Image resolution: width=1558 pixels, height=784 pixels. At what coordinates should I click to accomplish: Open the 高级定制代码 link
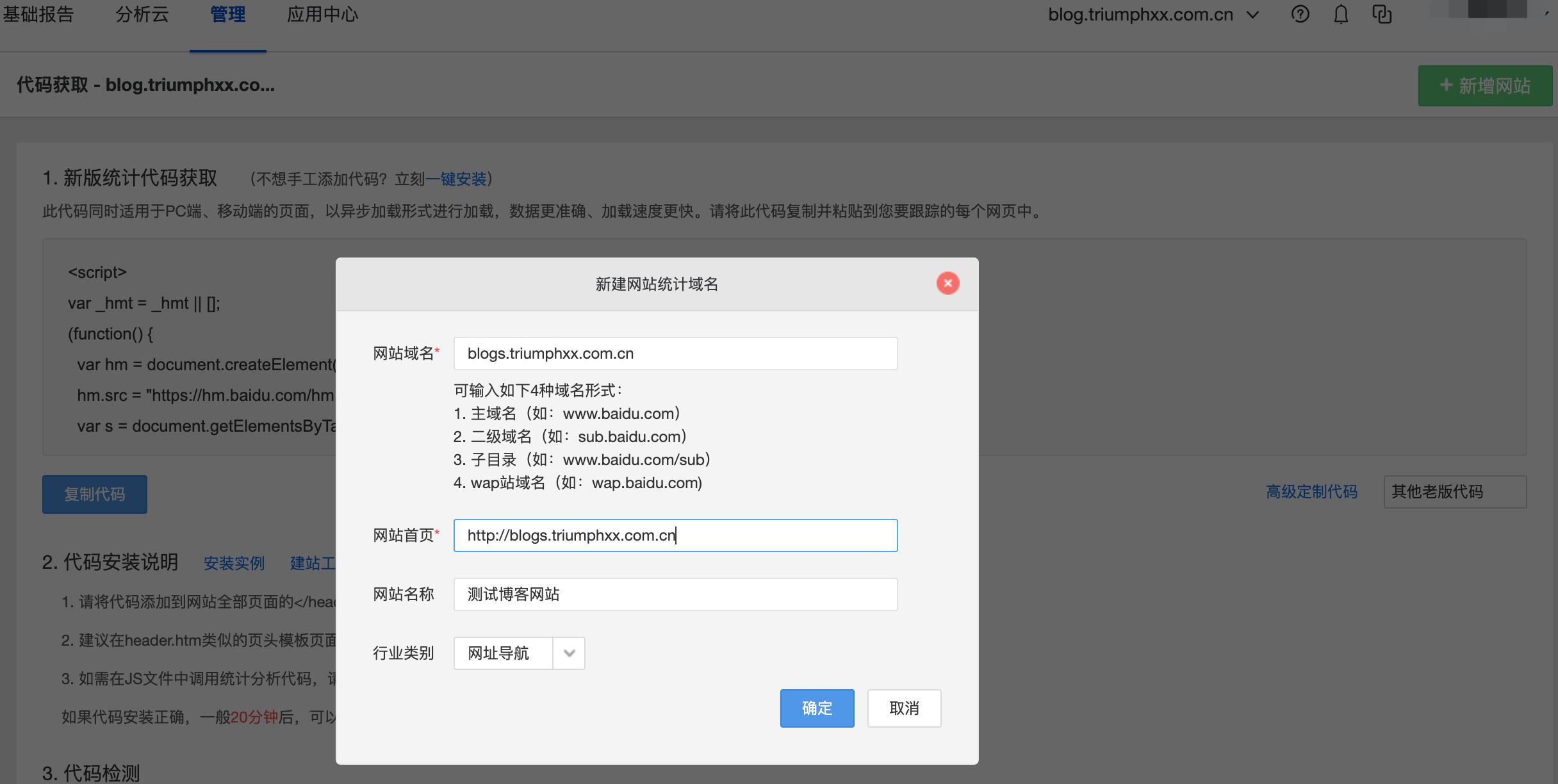click(x=1311, y=492)
